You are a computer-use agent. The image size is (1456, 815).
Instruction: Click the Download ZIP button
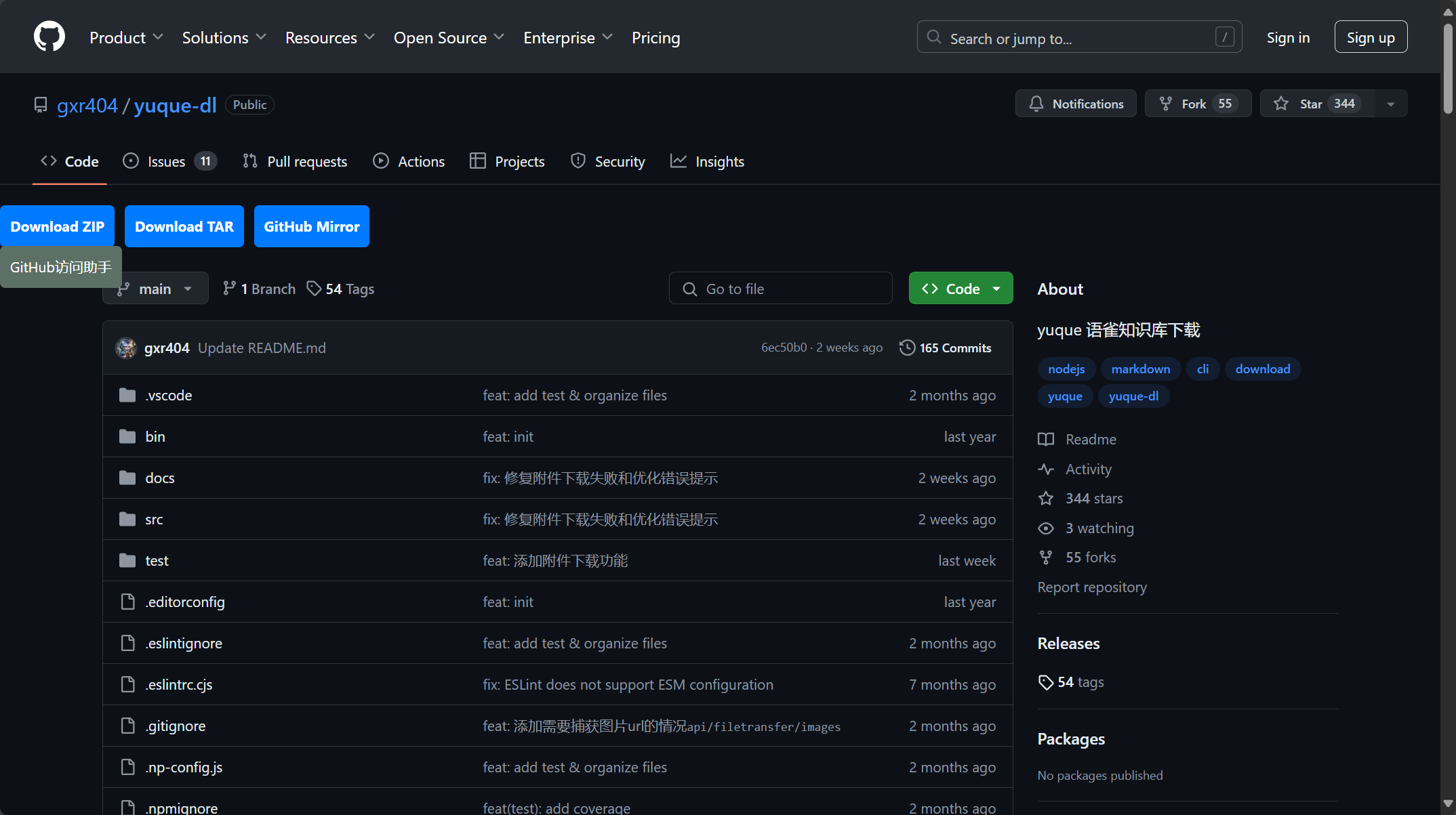(x=58, y=226)
